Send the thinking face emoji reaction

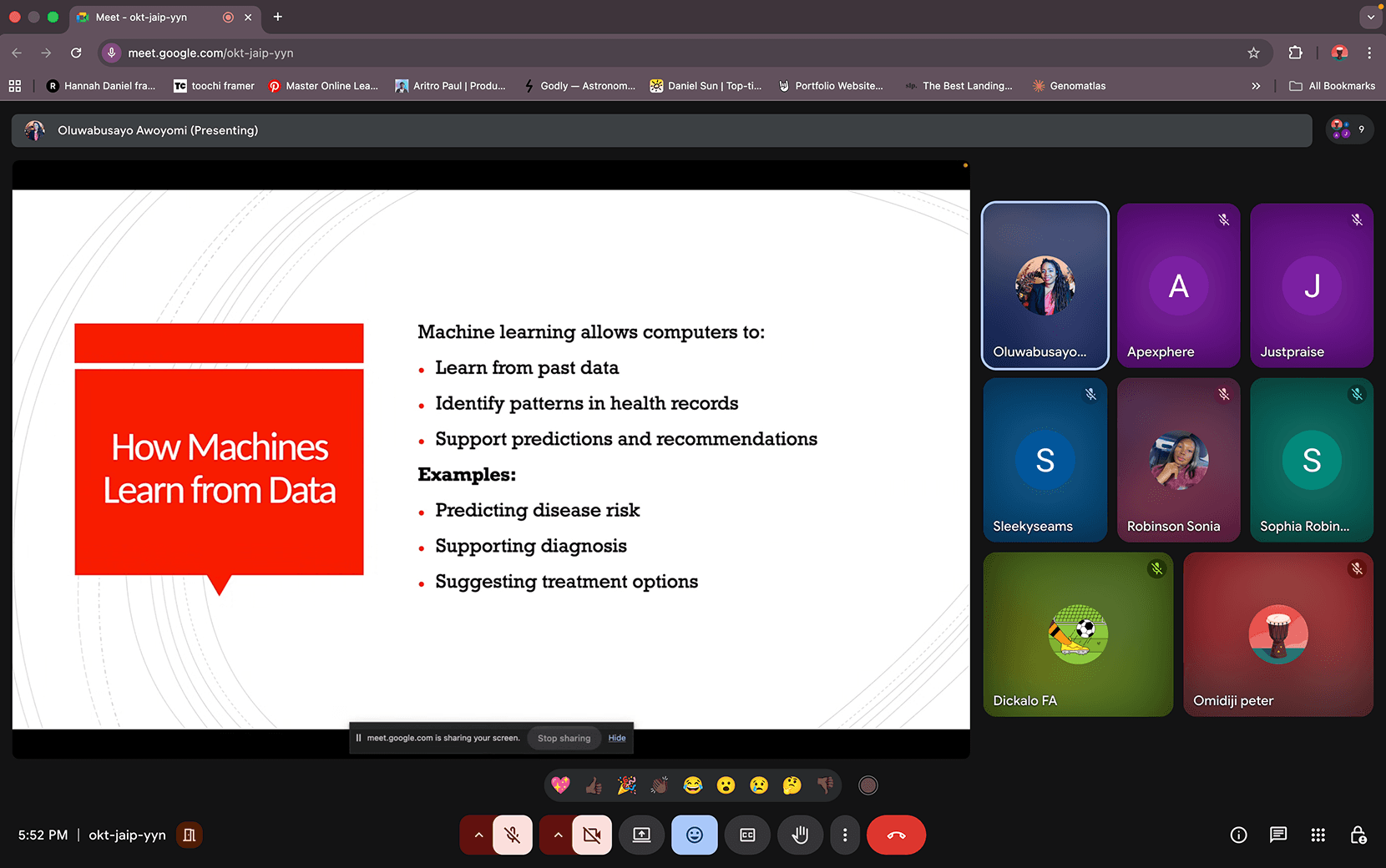point(792,785)
